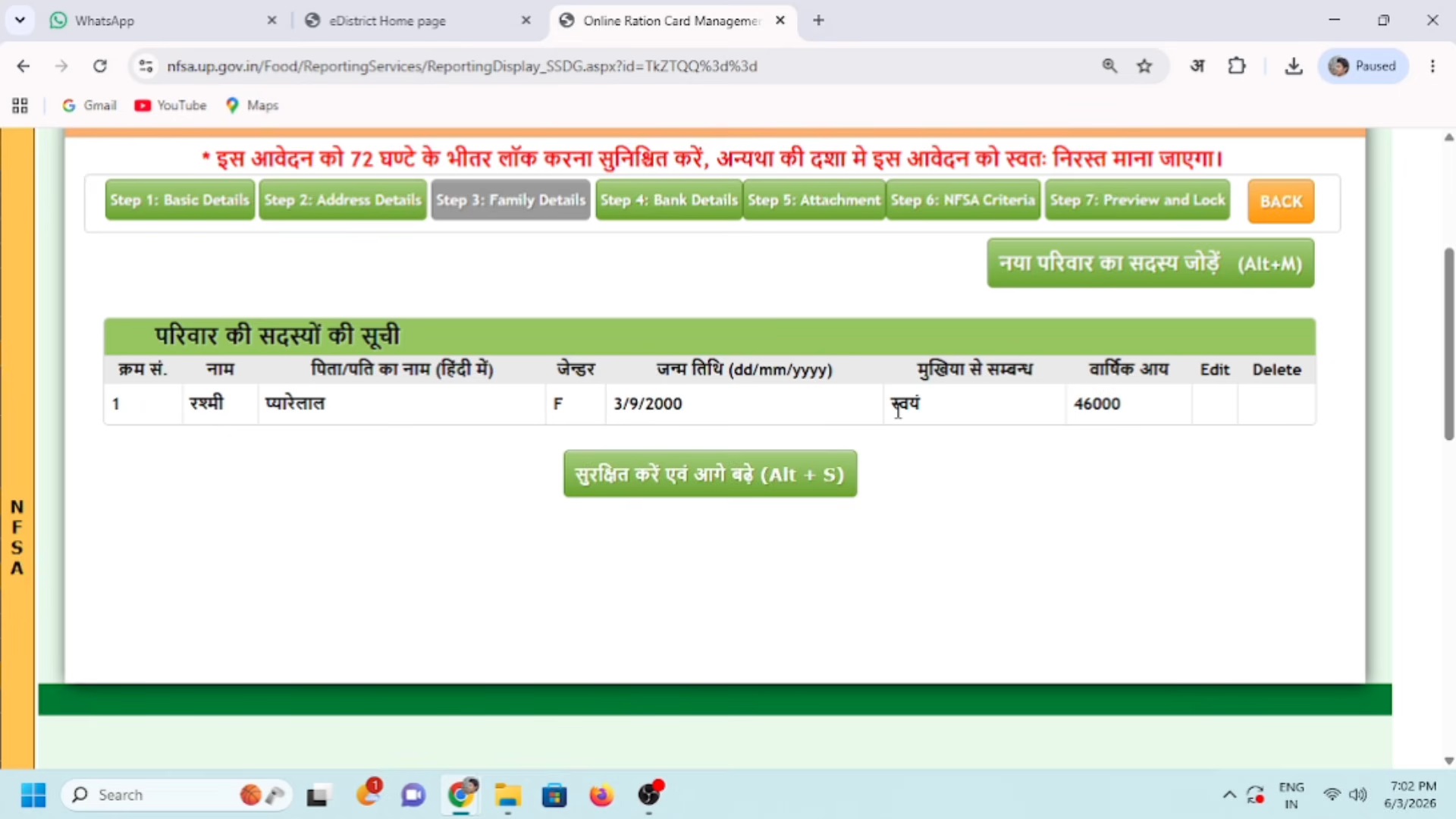Go to Step 2: Address Details

pyautogui.click(x=343, y=200)
